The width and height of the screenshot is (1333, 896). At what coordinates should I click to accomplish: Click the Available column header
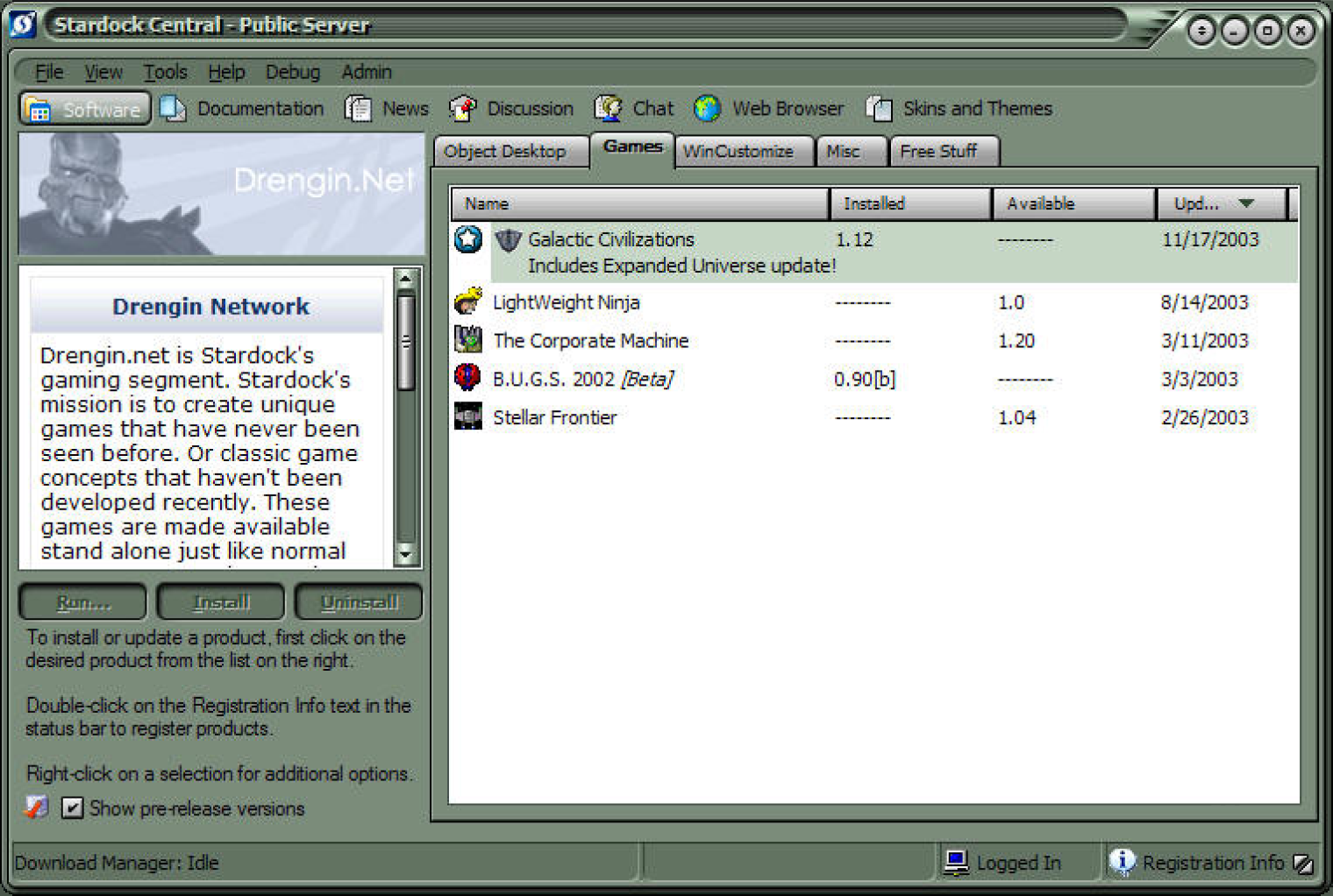(1073, 203)
